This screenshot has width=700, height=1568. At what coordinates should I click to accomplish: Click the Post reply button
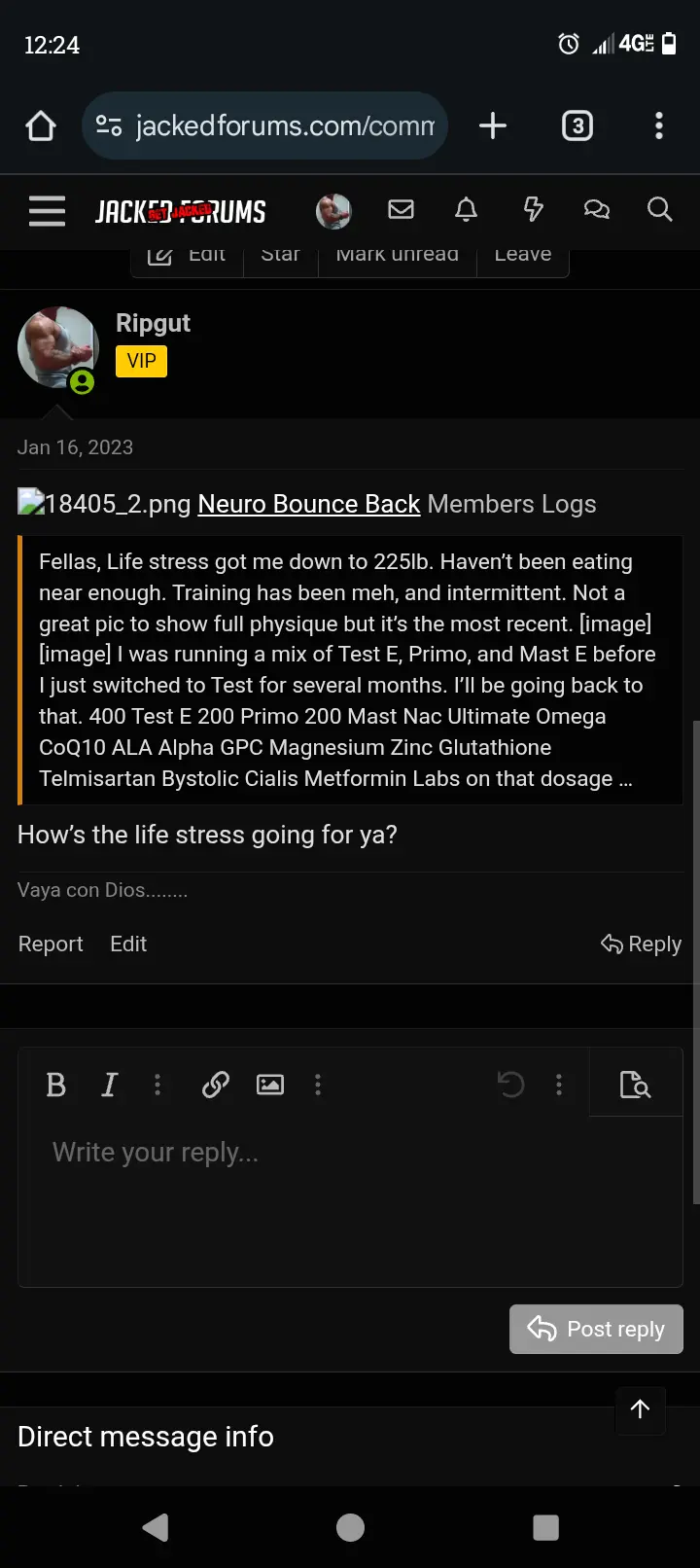pyautogui.click(x=596, y=1329)
